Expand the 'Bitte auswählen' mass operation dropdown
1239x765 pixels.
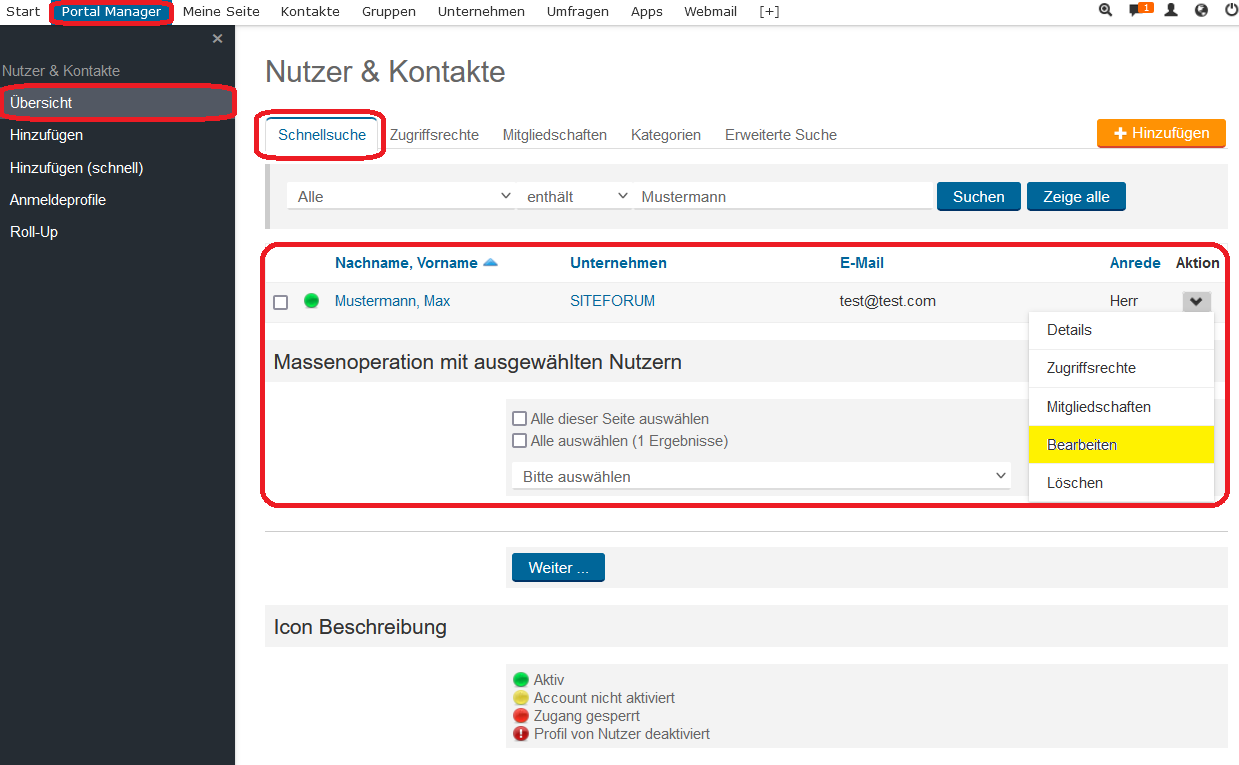point(761,477)
